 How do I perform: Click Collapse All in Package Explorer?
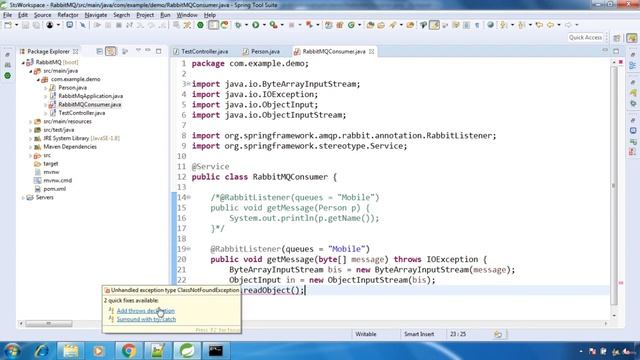pos(99,51)
